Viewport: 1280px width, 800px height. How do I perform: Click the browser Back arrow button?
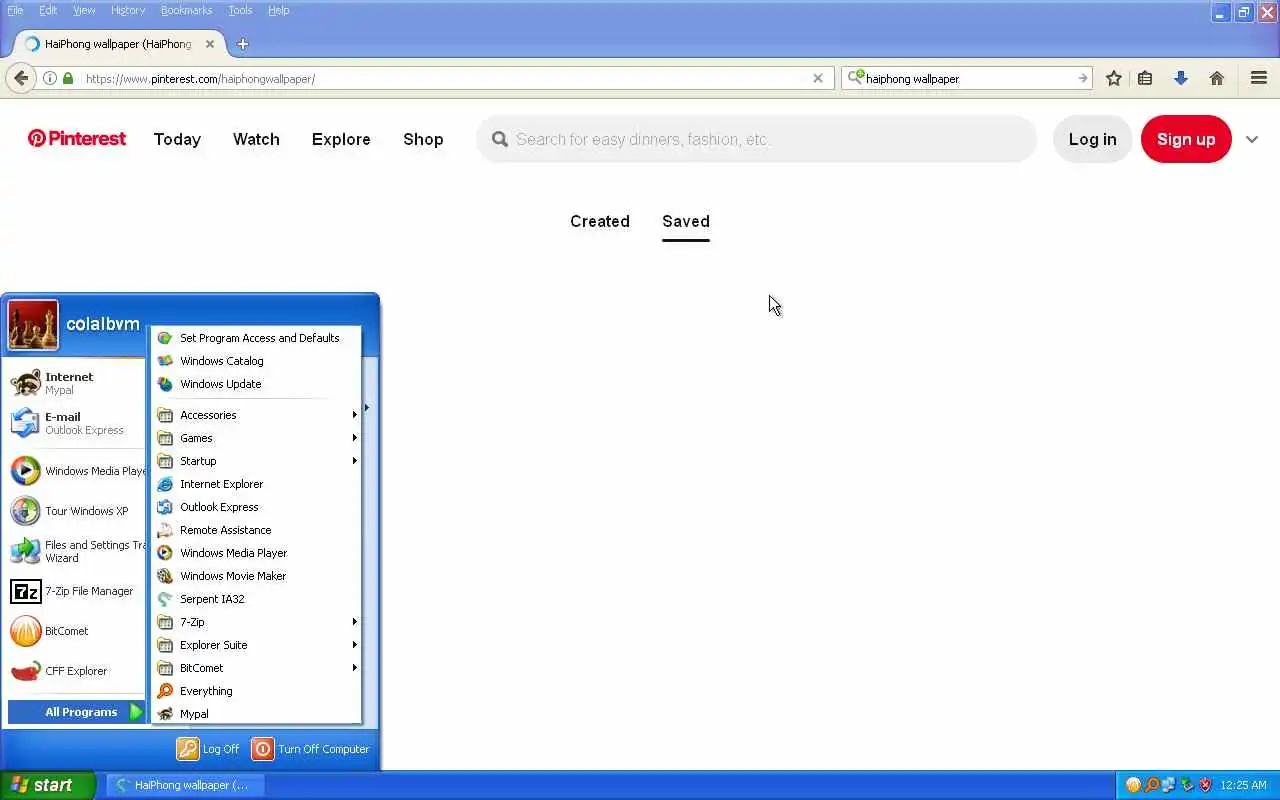point(21,78)
